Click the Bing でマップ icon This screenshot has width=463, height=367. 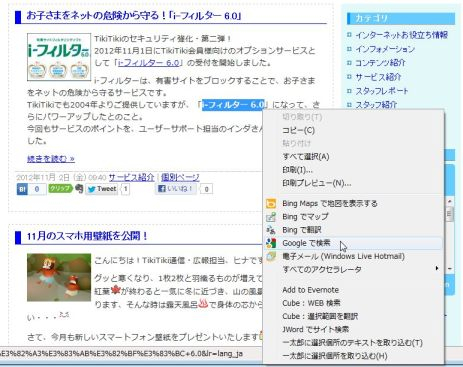[x=271, y=217]
